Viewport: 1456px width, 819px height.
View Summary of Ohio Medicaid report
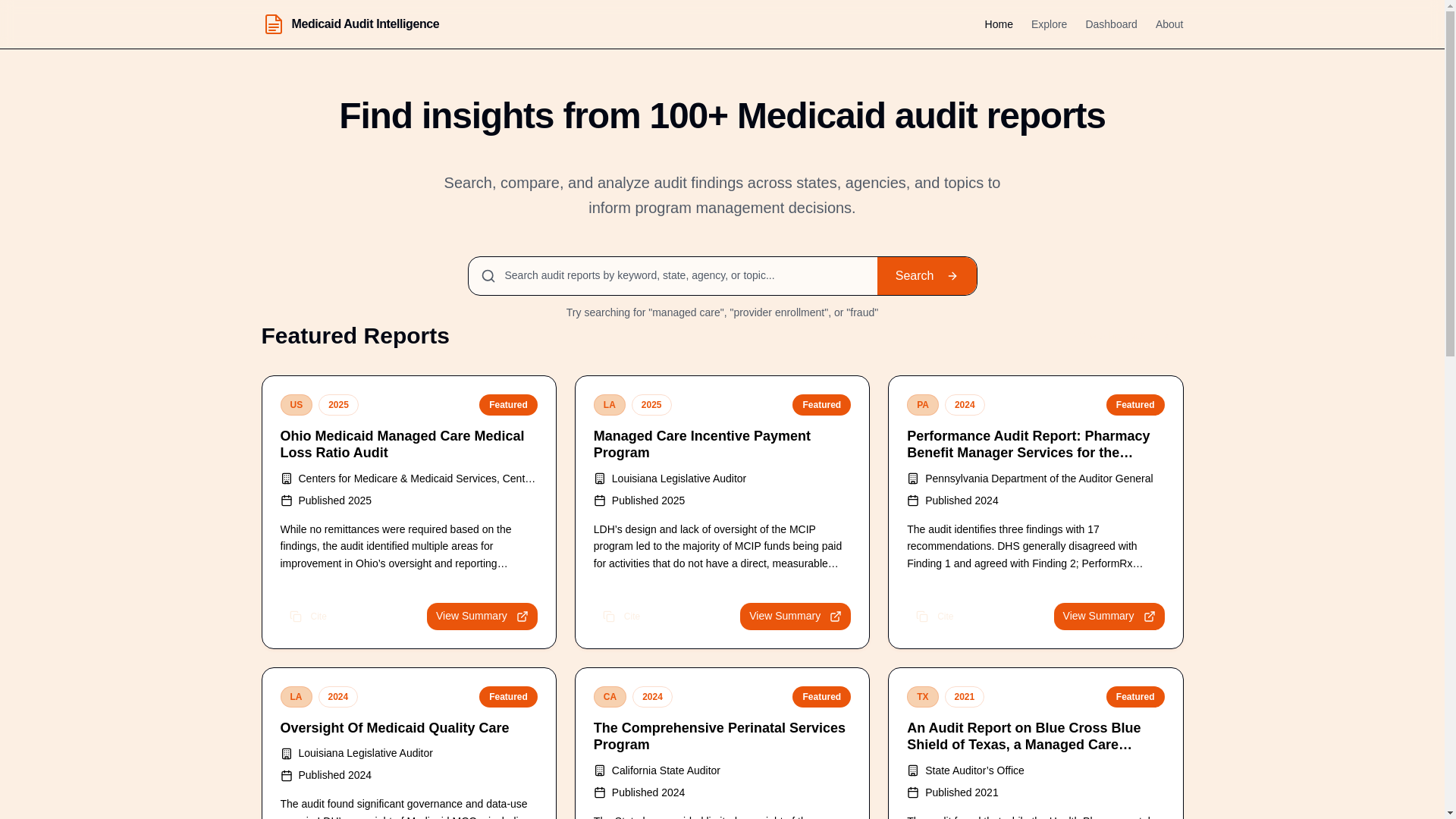click(482, 617)
